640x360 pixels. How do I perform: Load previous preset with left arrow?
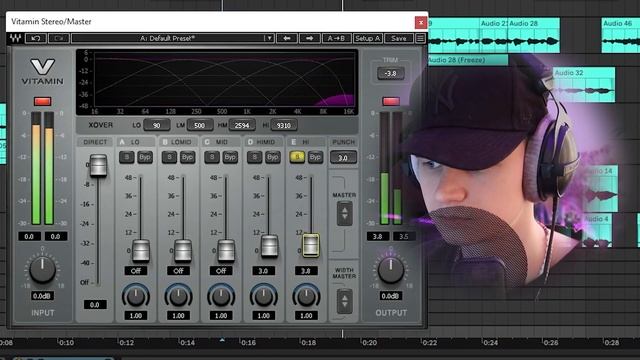click(287, 38)
